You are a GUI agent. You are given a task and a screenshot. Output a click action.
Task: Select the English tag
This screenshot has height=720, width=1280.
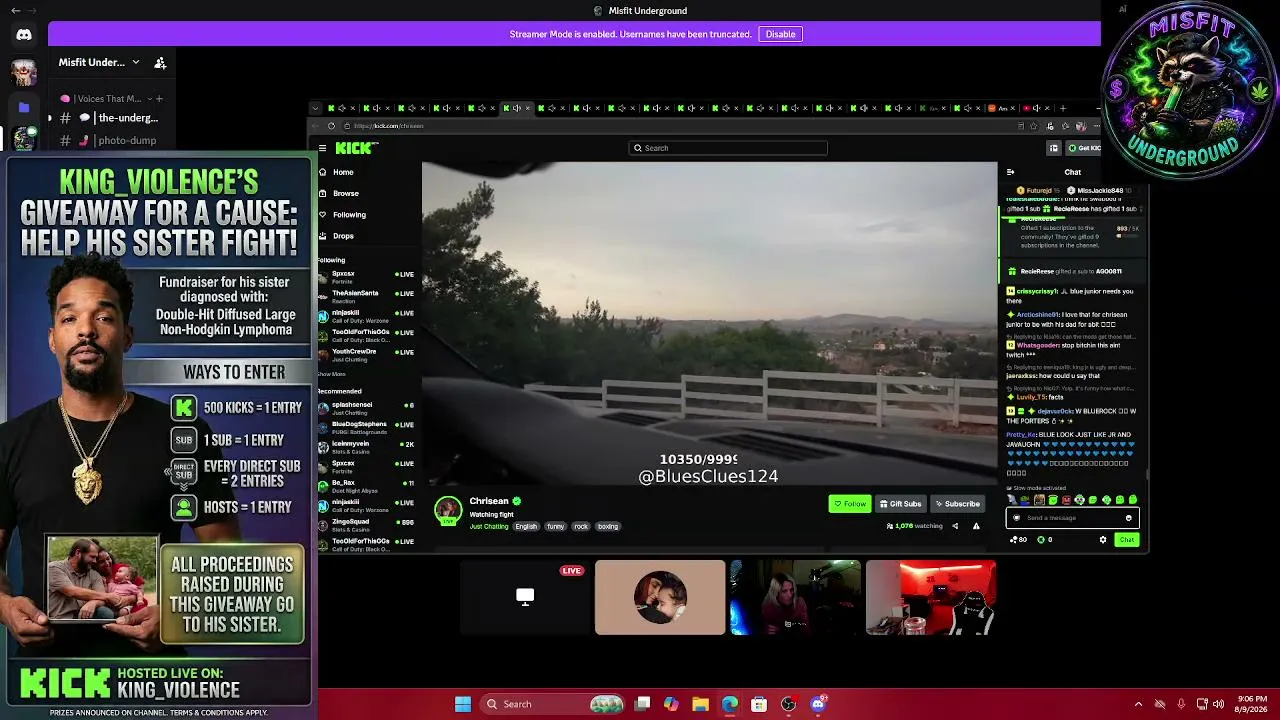(526, 527)
